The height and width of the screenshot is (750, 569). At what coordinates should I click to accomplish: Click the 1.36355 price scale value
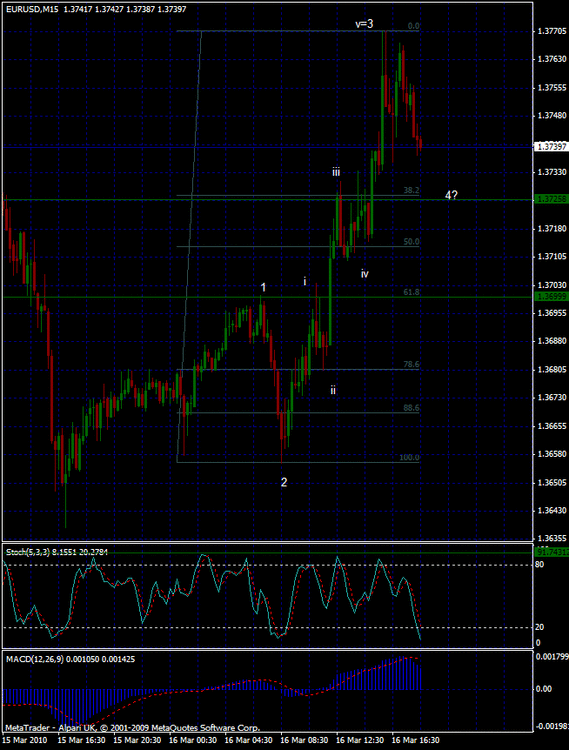(551, 539)
